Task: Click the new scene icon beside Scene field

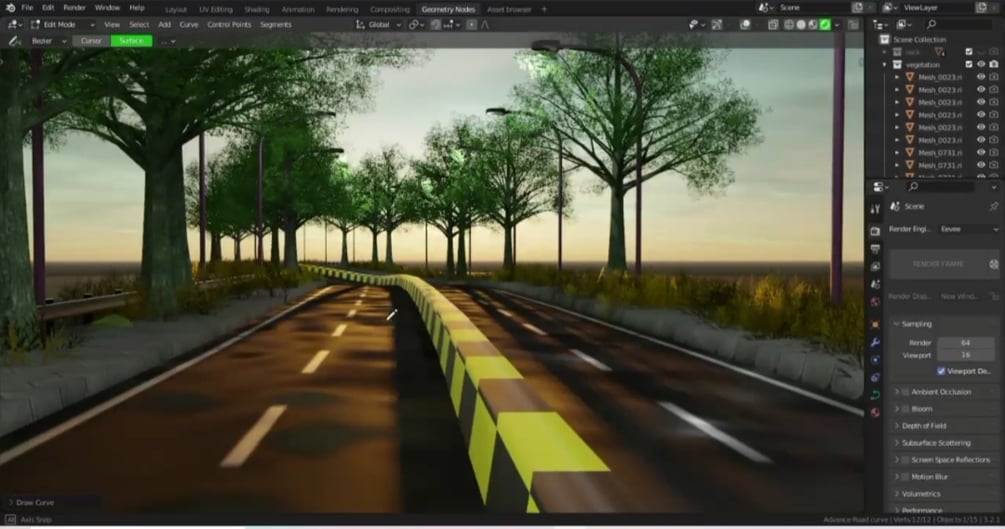Action: [x=858, y=8]
